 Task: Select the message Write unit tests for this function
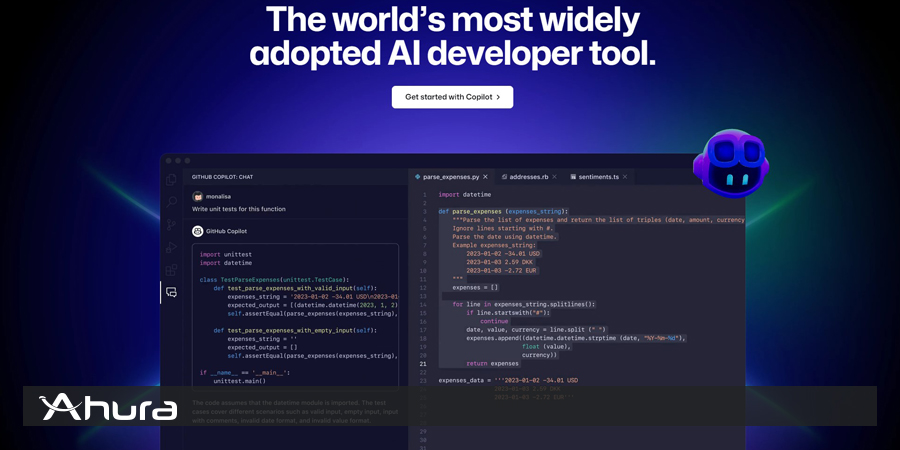239,209
